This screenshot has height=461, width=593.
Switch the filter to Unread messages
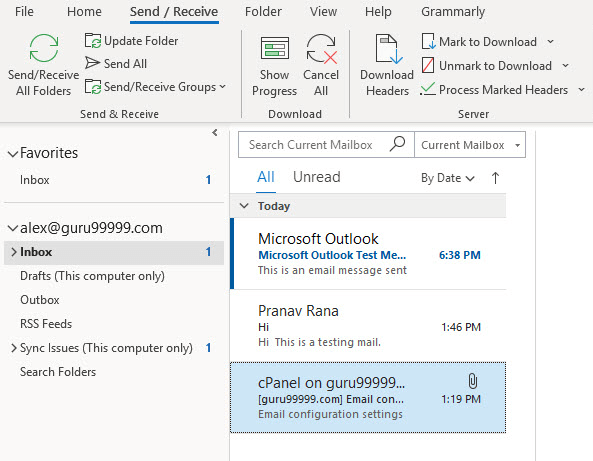tap(317, 177)
